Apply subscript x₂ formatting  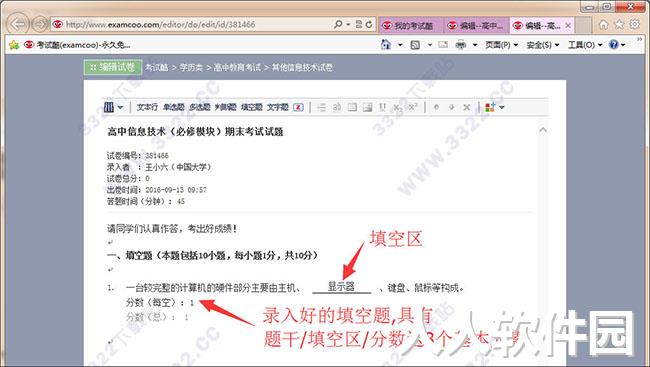coord(397,107)
